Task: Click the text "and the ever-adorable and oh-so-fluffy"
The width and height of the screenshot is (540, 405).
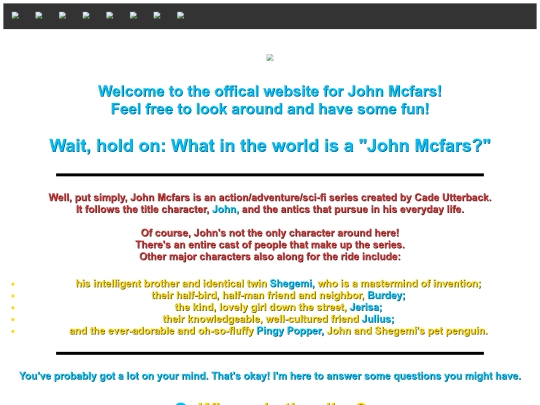Action: pyautogui.click(x=162, y=331)
